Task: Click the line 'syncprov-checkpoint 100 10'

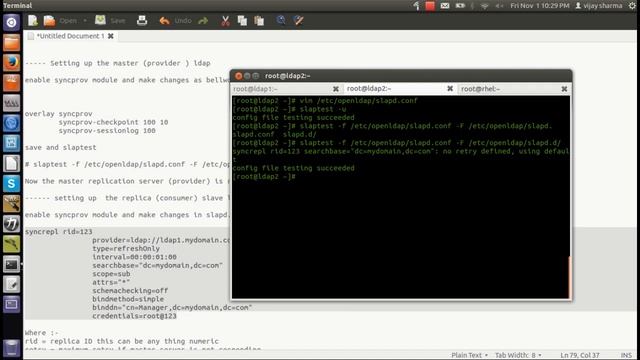Action: coord(113,122)
